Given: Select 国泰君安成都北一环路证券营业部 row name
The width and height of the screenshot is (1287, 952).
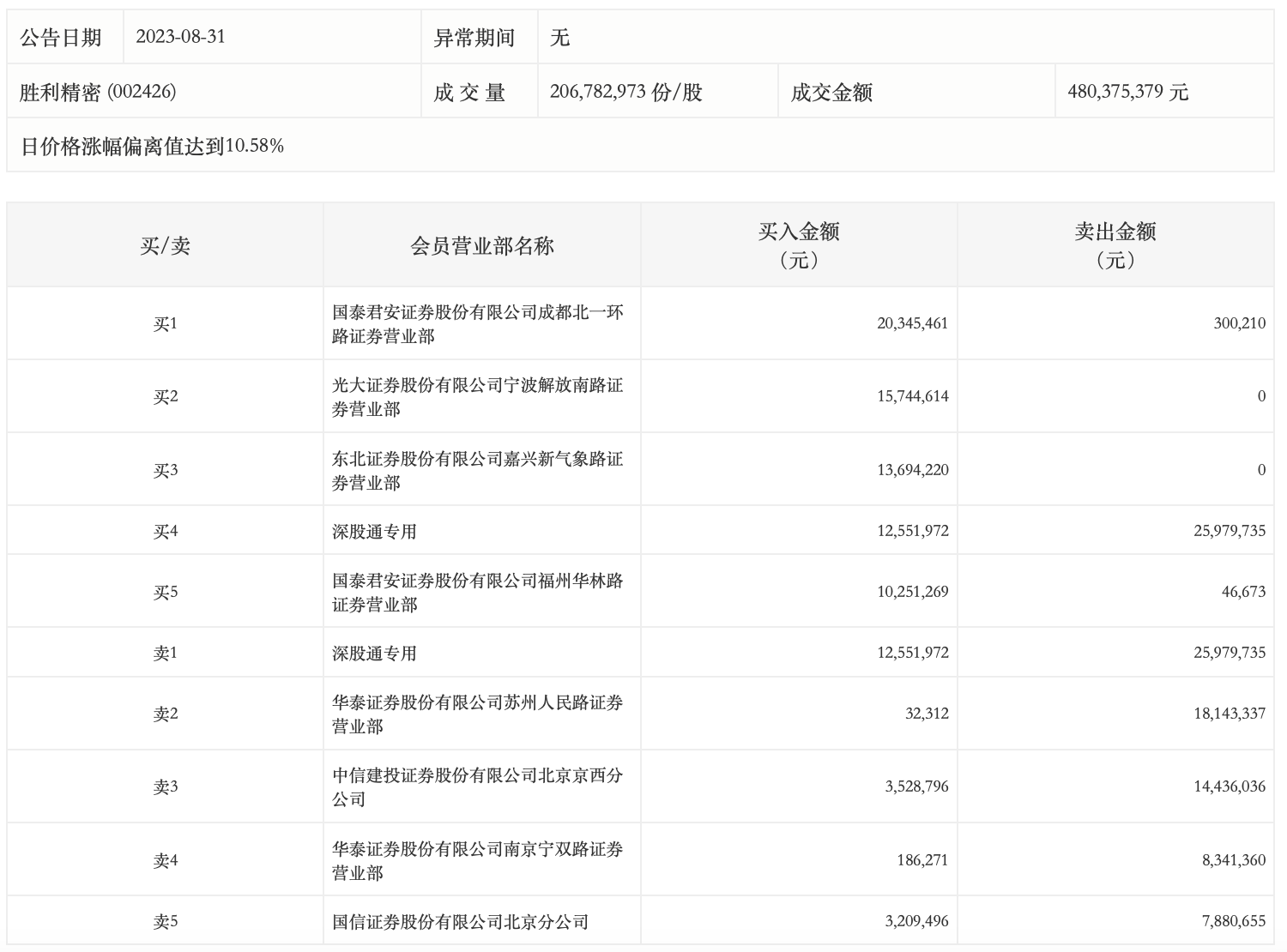Looking at the screenshot, I should tap(478, 324).
